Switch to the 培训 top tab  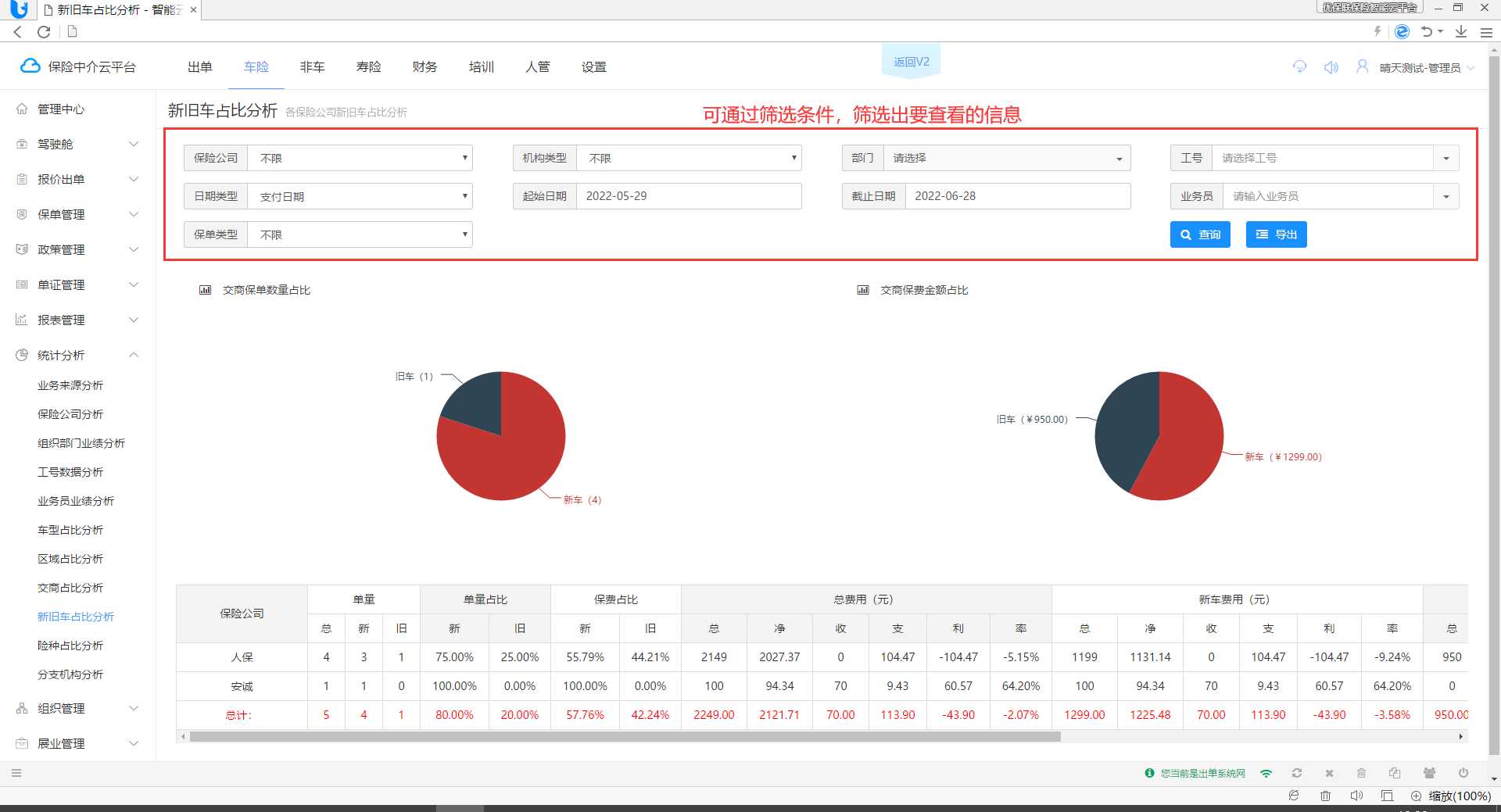coord(482,67)
